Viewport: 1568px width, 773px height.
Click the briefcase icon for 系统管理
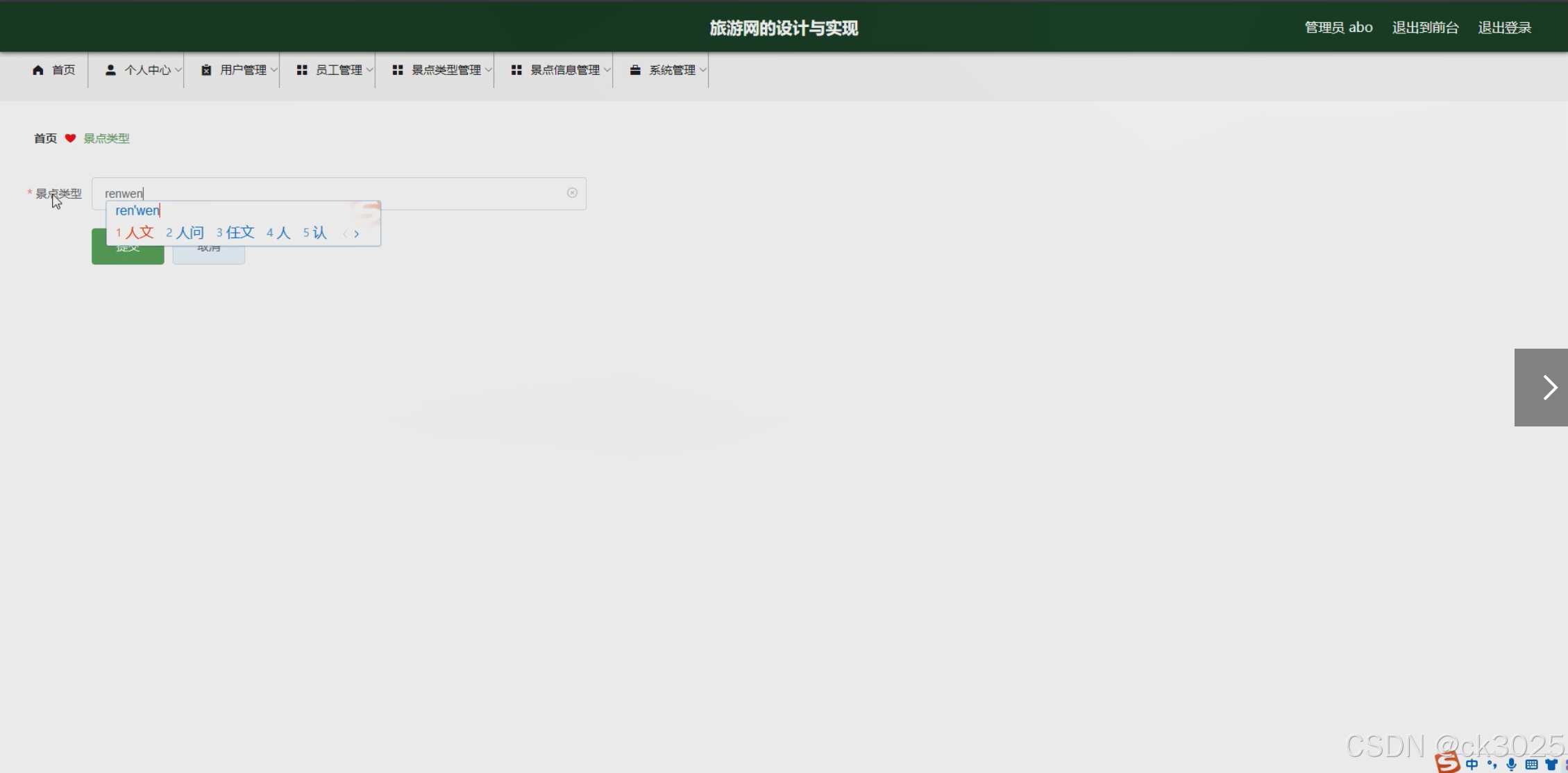635,70
